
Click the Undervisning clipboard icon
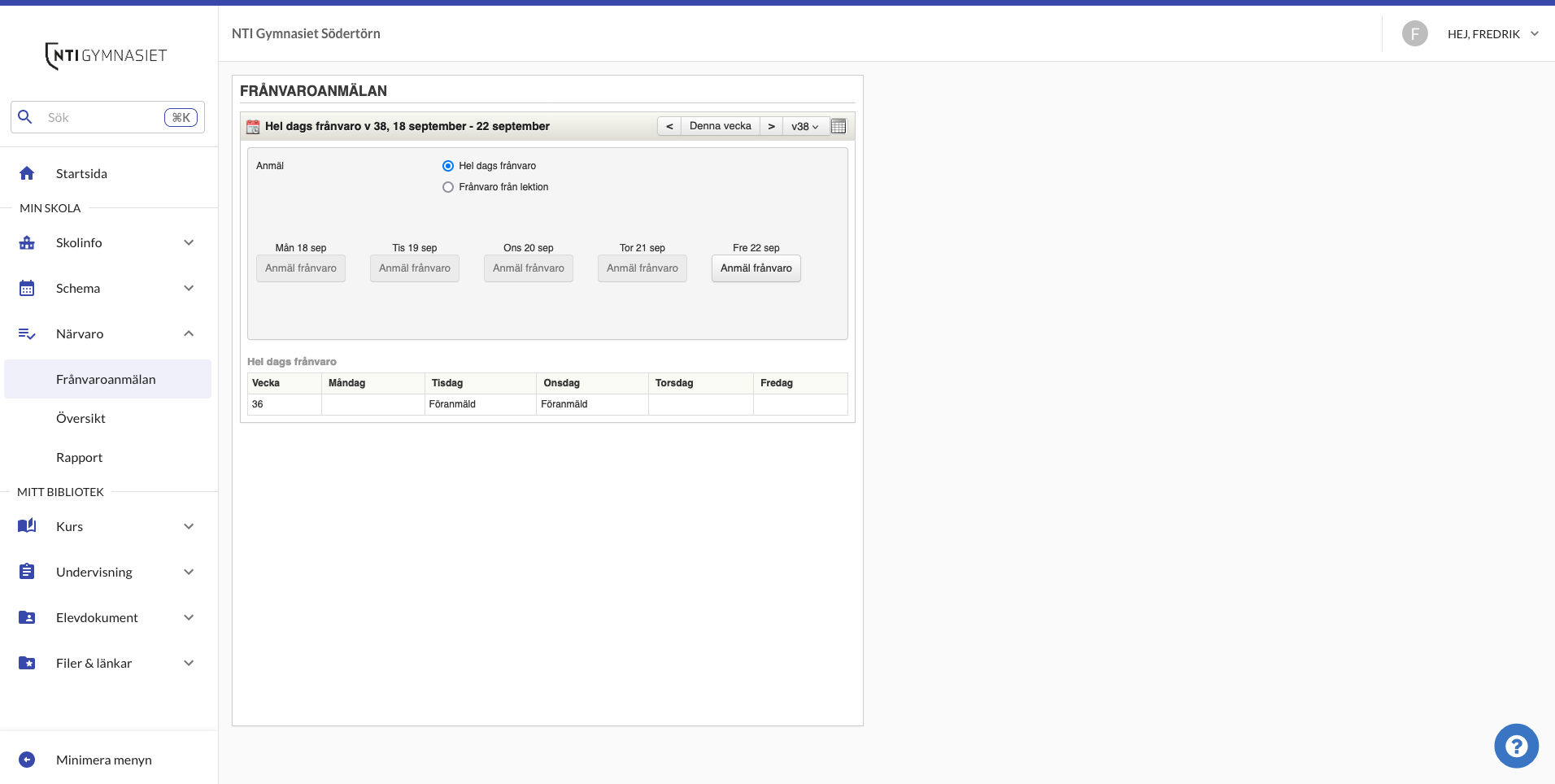click(x=27, y=571)
